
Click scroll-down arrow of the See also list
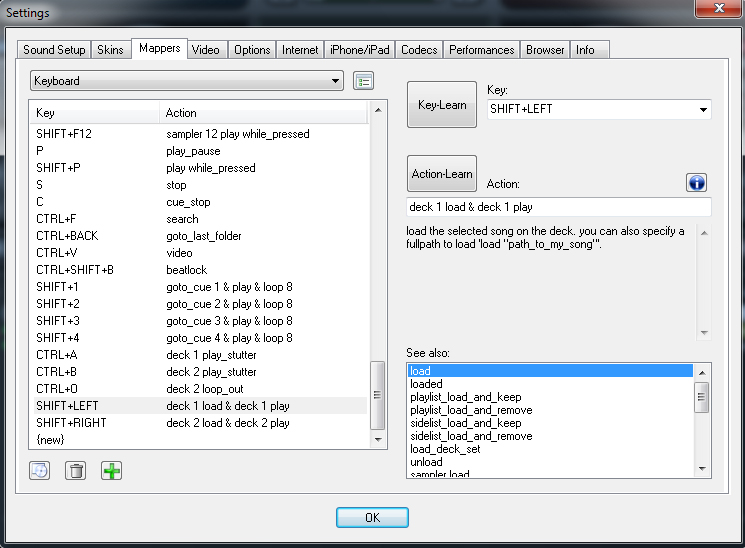tap(703, 468)
